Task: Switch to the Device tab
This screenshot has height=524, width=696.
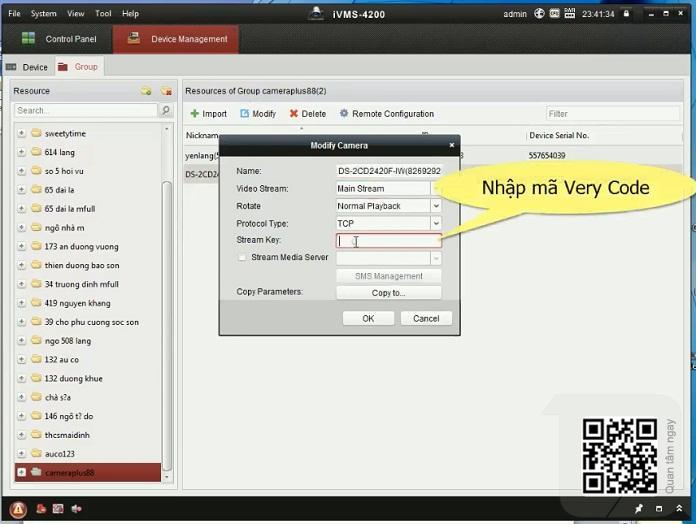Action: pyautogui.click(x=27, y=67)
